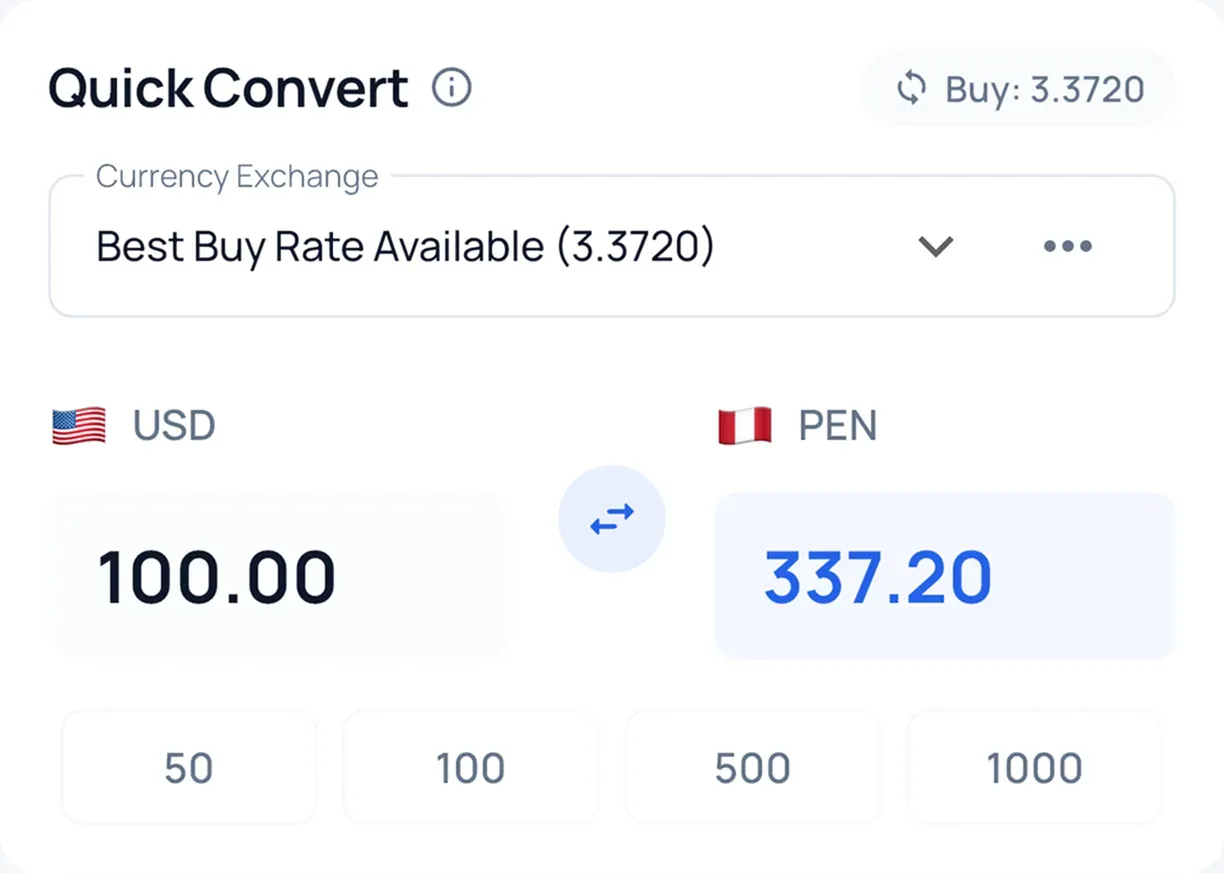Click the 3.3720 rate value in the Buy badge

[x=1086, y=89]
